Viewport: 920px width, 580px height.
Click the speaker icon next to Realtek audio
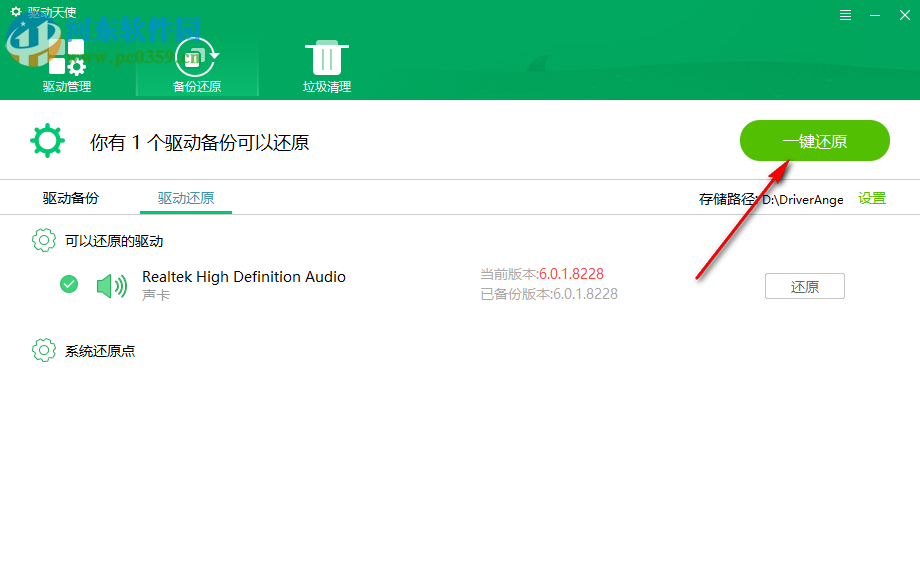111,284
